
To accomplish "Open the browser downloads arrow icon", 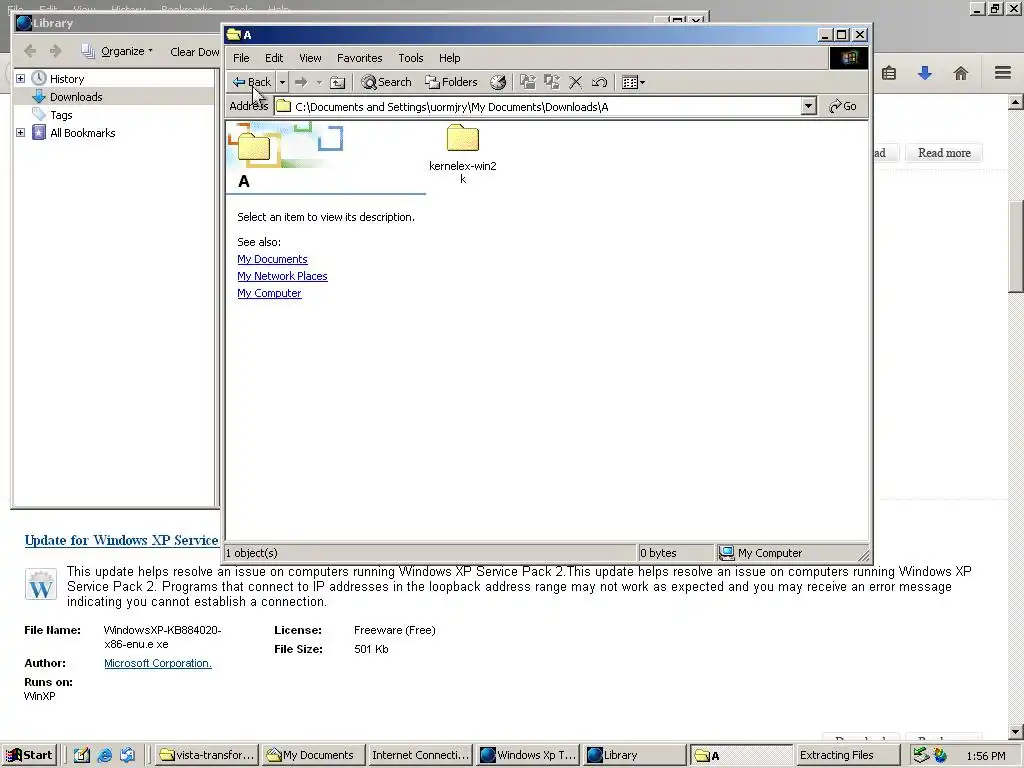I will (x=925, y=73).
